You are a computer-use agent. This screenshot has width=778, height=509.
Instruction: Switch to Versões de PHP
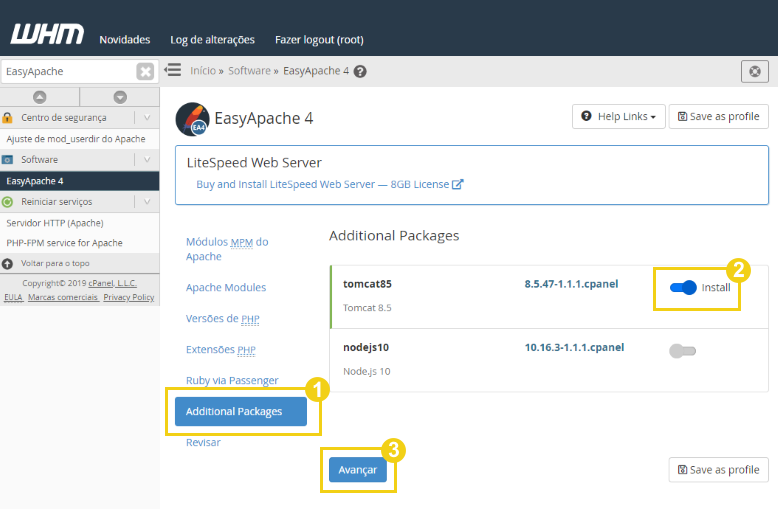223,318
